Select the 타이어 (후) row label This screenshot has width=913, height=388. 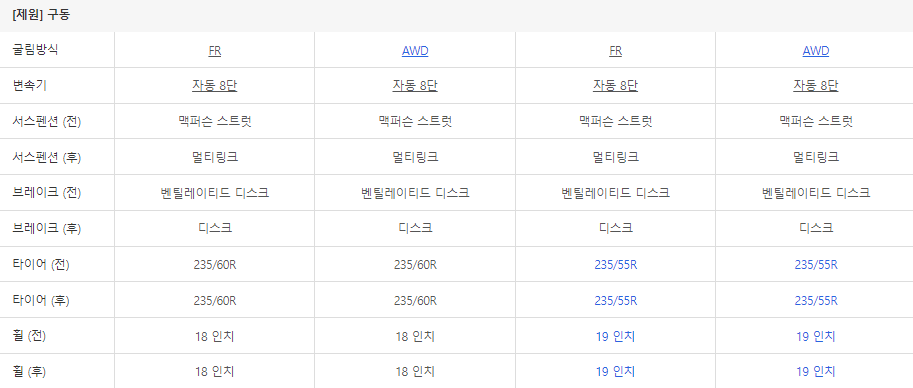point(41,301)
